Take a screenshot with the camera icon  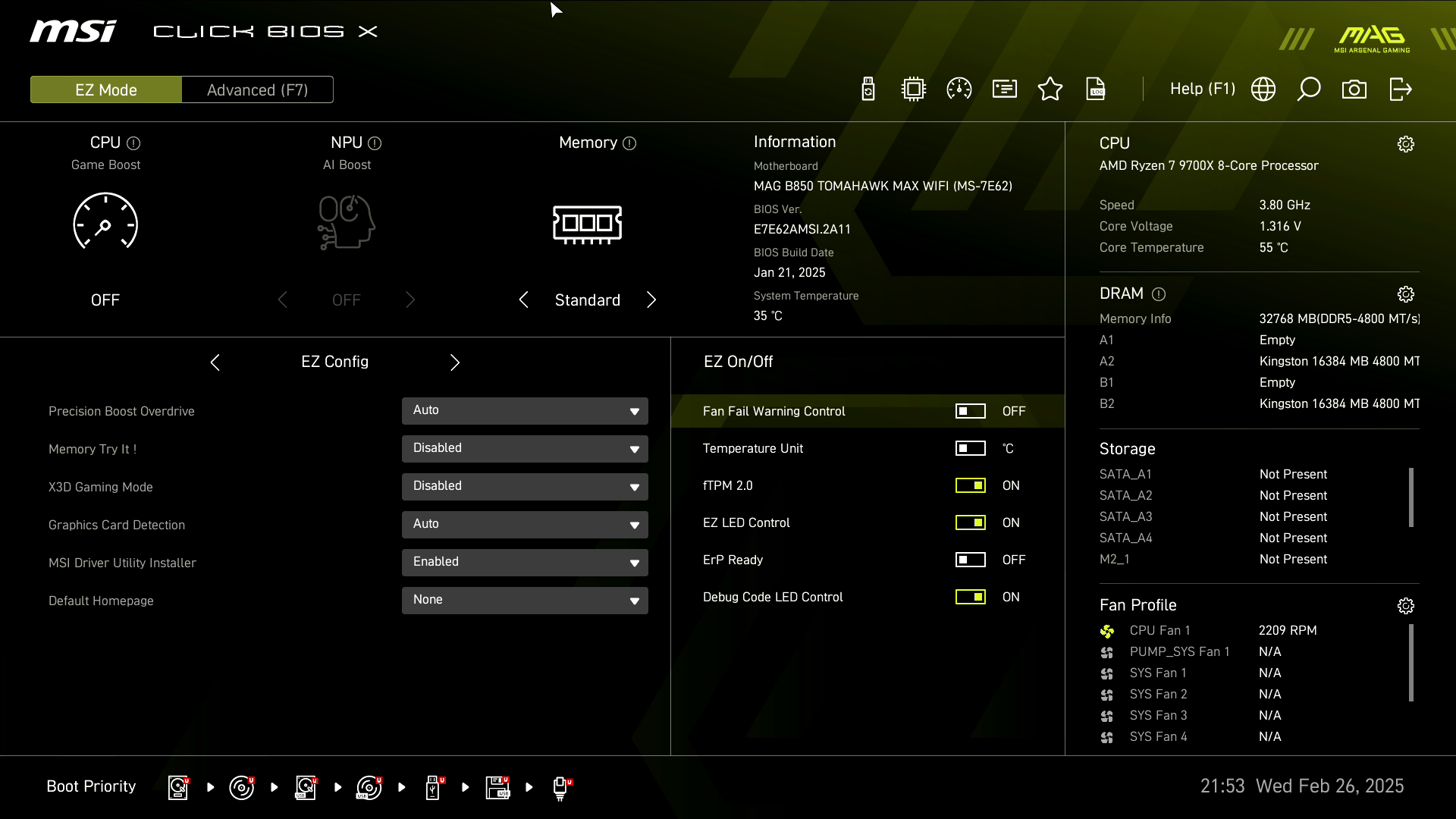[x=1354, y=89]
